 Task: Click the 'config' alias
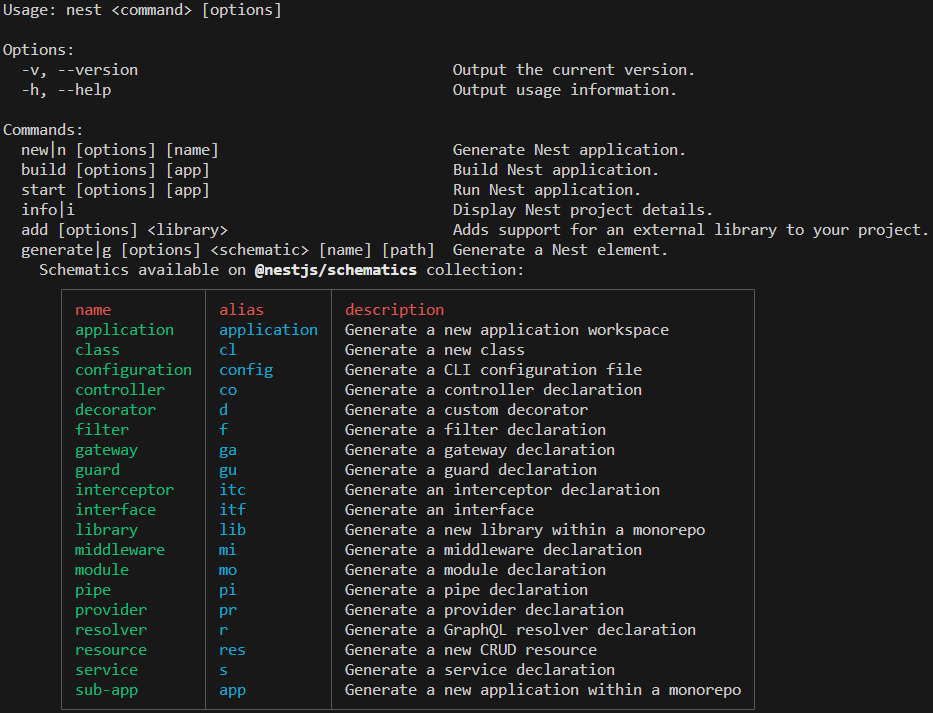[246, 370]
